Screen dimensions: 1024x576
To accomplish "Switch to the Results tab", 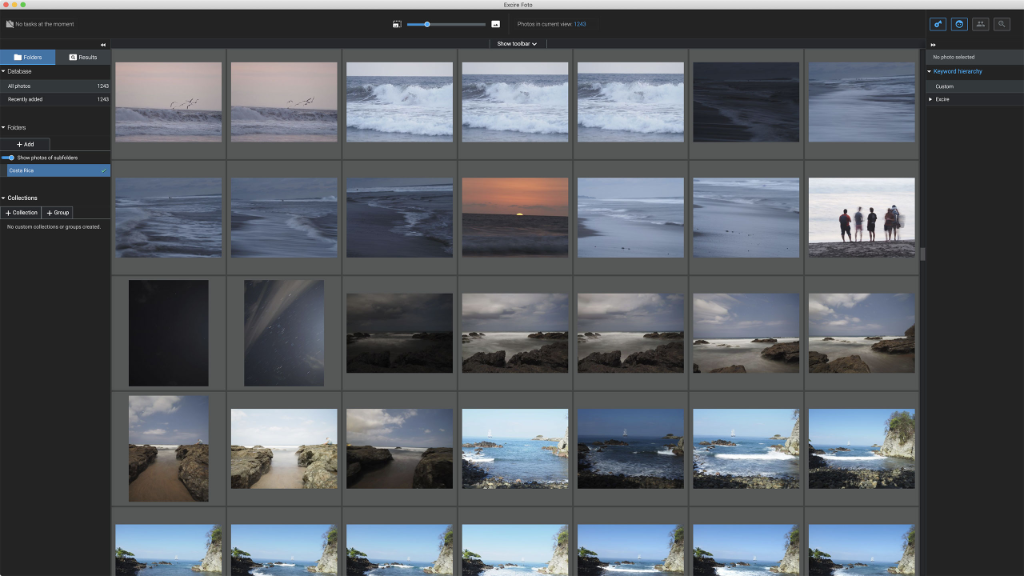I will pos(83,57).
